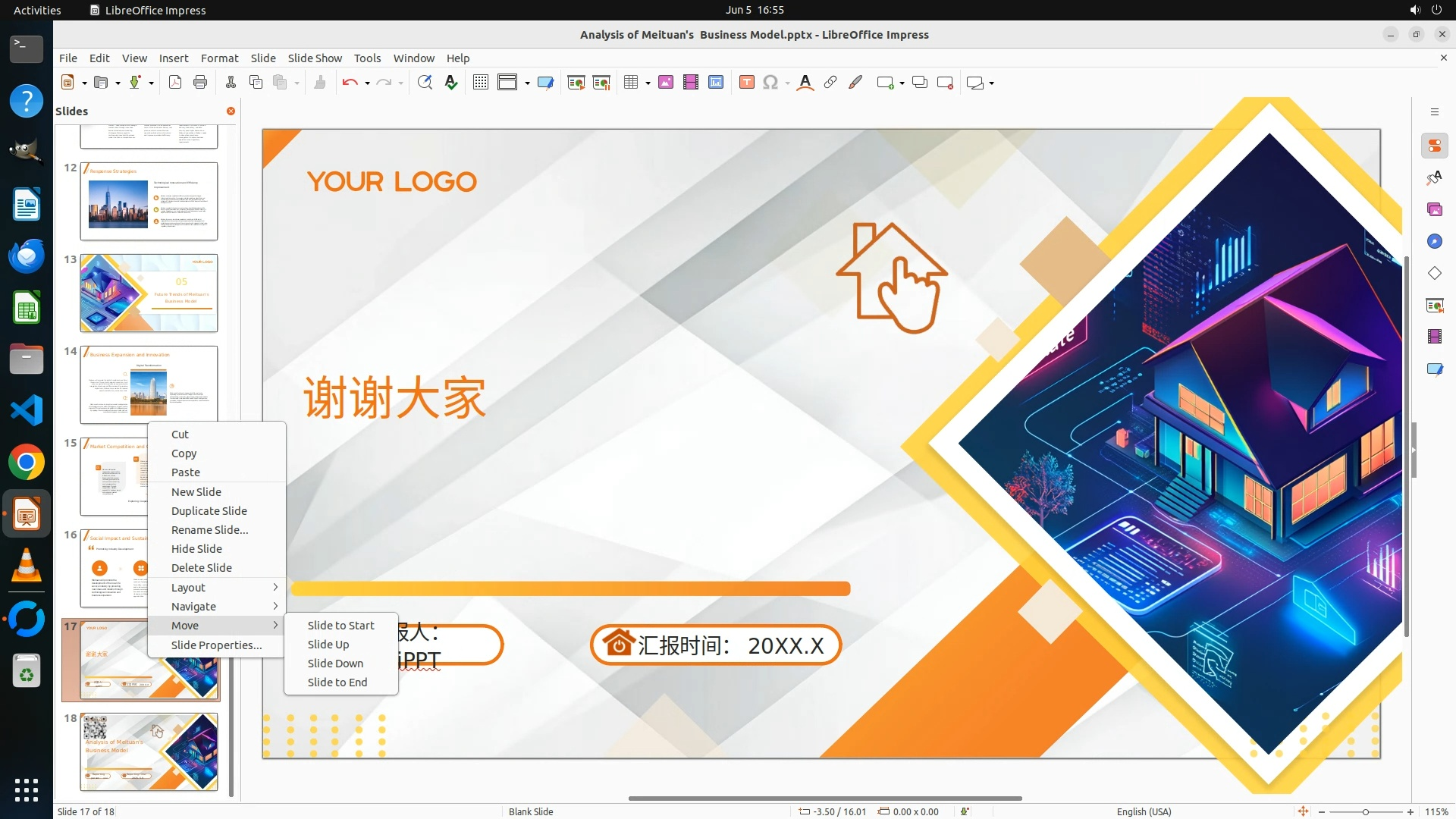Toggle the Master Slide view icon

[x=545, y=83]
